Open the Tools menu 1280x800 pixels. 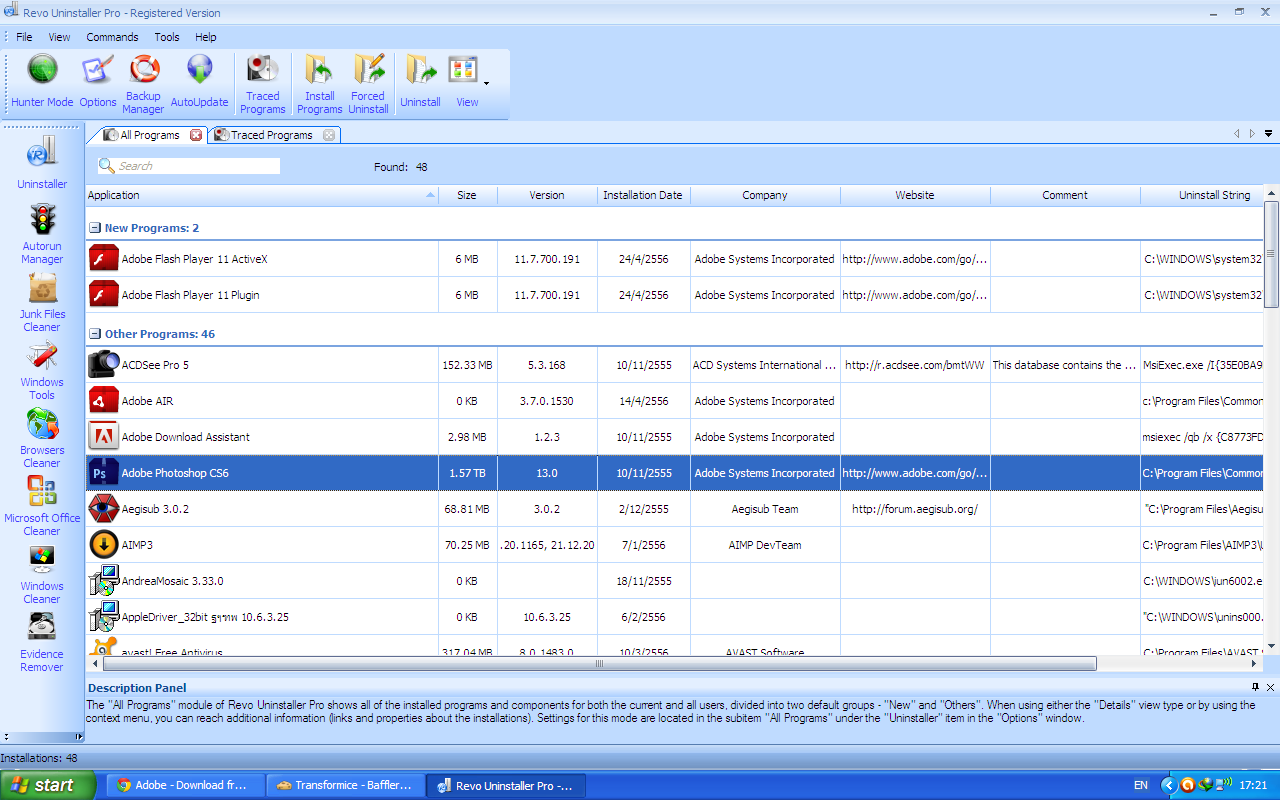click(x=167, y=37)
